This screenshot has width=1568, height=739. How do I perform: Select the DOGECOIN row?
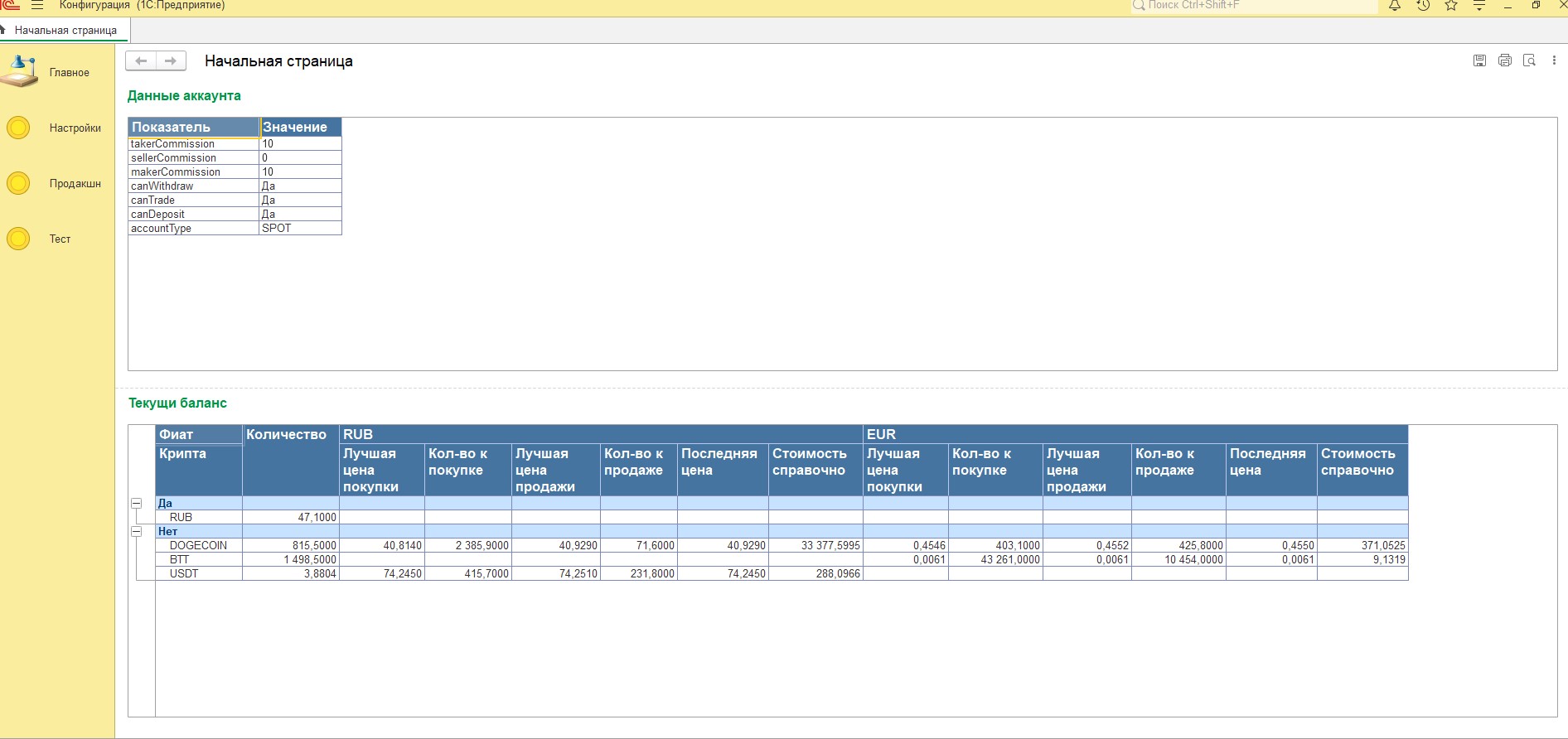tap(782, 546)
